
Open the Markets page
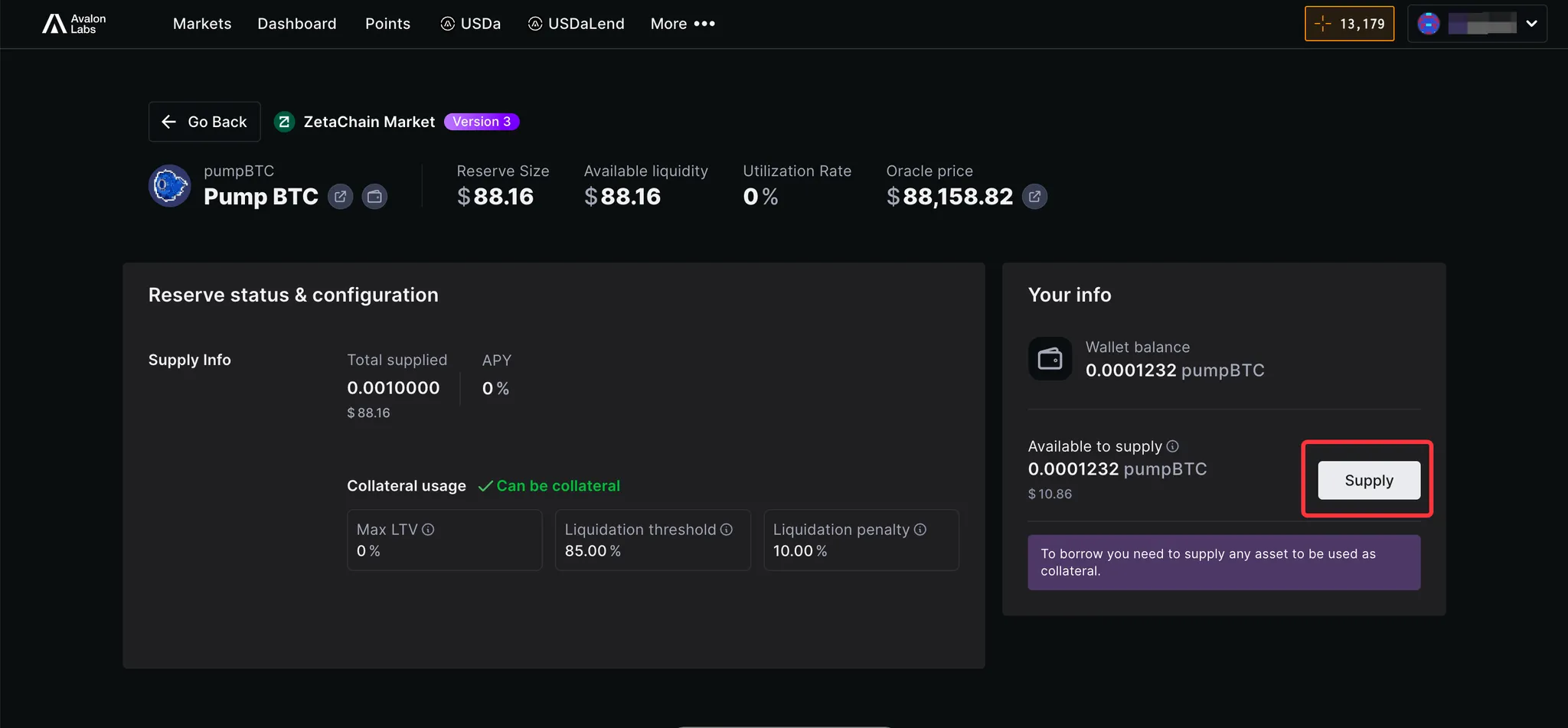[202, 24]
